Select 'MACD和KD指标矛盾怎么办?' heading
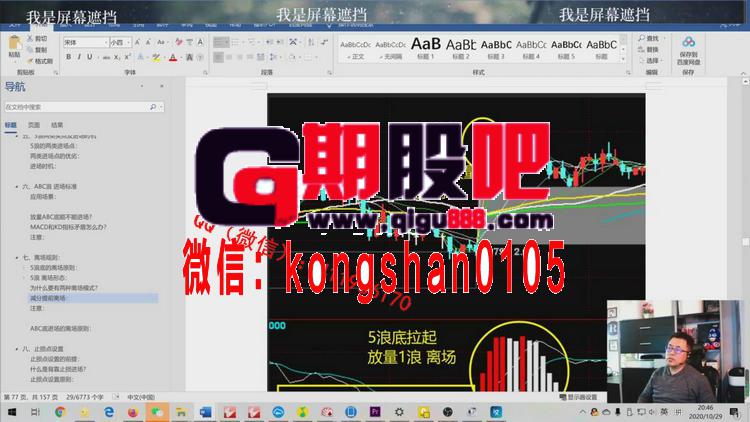Image resolution: width=750 pixels, height=422 pixels. pos(68,227)
